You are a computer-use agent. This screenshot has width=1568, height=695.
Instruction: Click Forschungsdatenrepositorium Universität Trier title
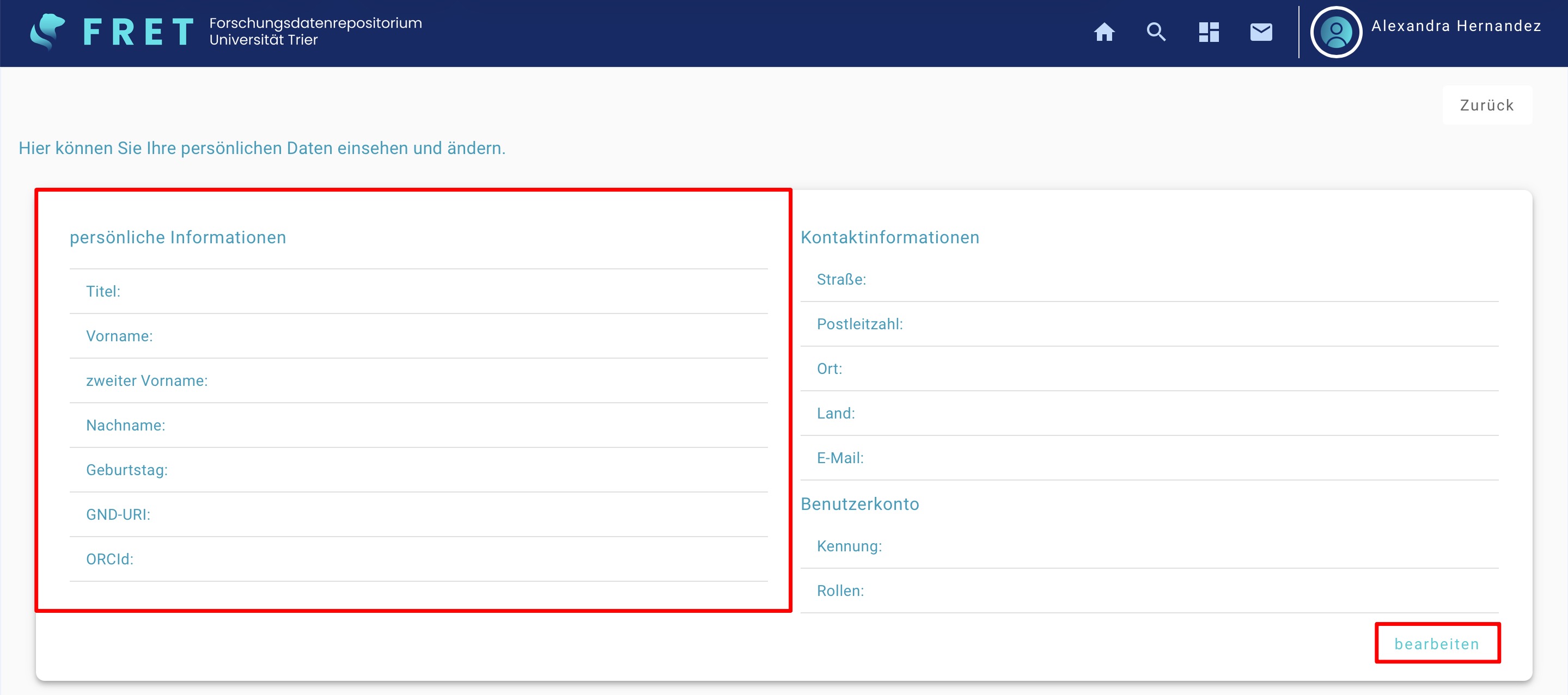click(x=315, y=32)
